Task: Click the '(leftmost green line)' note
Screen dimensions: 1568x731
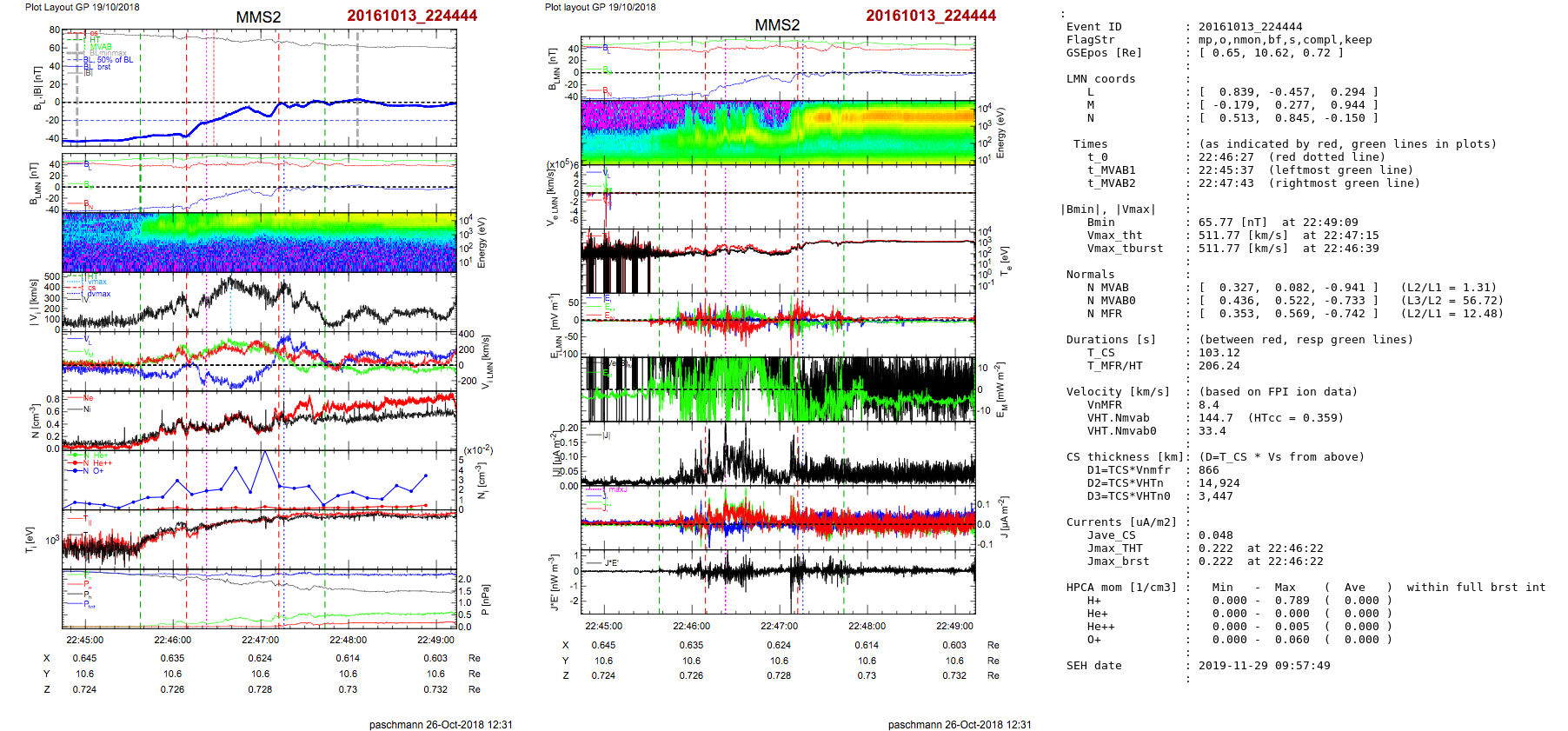Action: pyautogui.click(x=1340, y=170)
